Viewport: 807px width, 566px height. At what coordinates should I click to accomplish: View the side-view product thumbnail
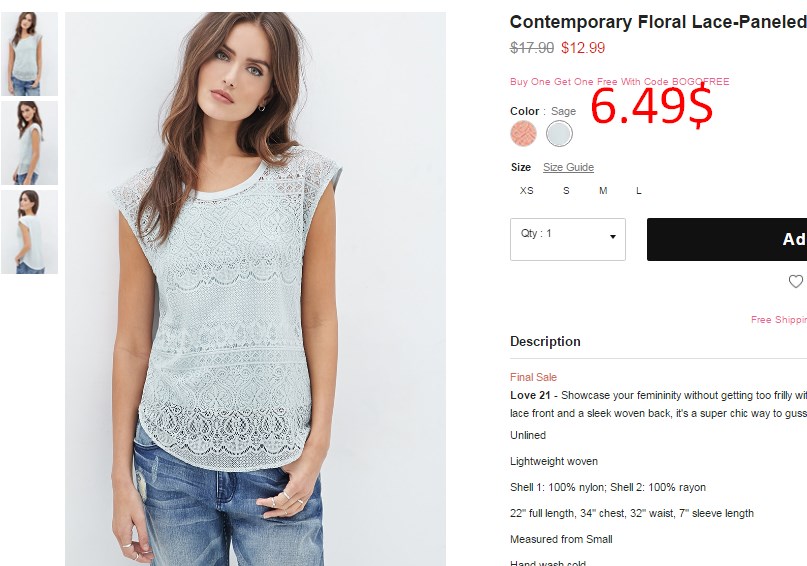29,143
